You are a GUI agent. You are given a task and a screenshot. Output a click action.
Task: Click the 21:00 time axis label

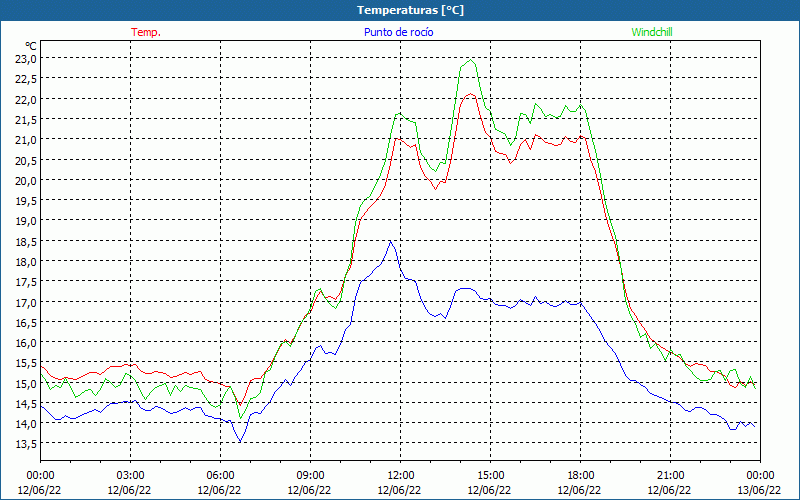tap(670, 476)
